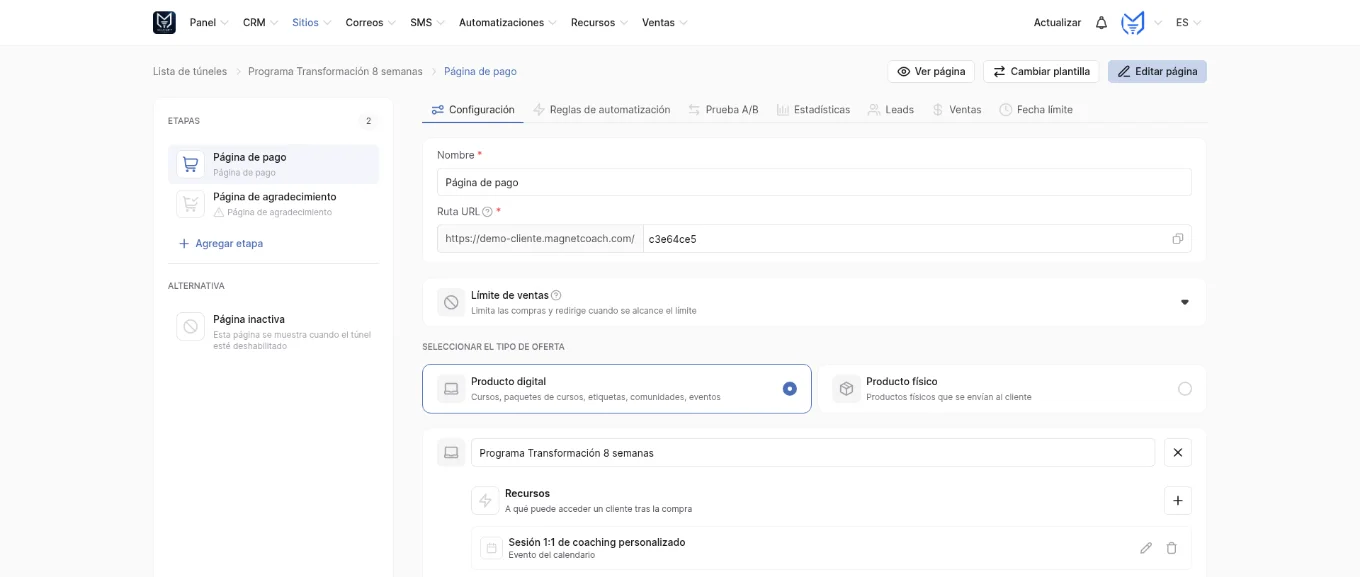
Task: Click the Ver página button
Action: (x=931, y=72)
